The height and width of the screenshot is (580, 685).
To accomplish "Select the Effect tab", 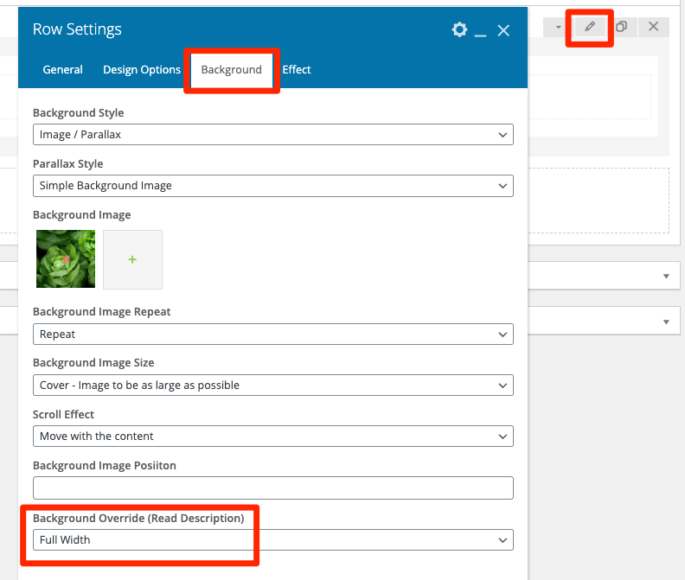I will (296, 70).
